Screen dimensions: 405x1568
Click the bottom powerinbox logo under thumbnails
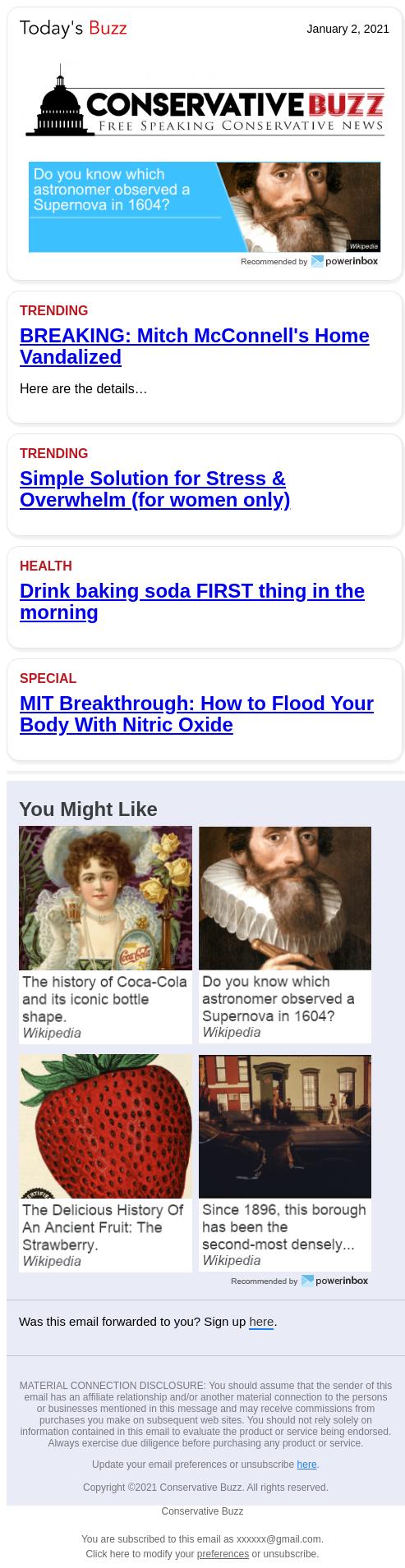(x=334, y=1281)
